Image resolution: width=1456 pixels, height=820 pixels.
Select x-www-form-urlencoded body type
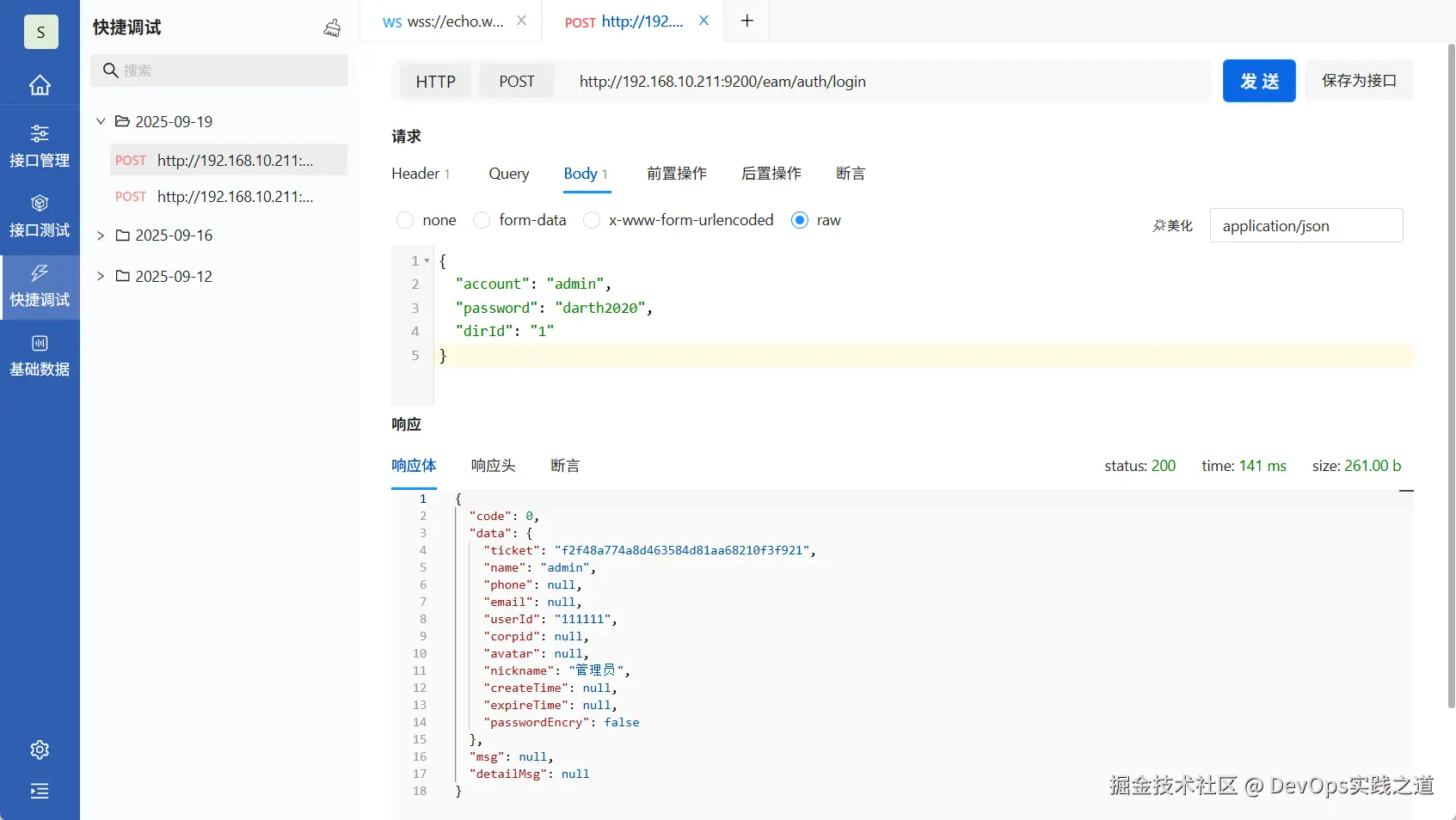(x=592, y=220)
